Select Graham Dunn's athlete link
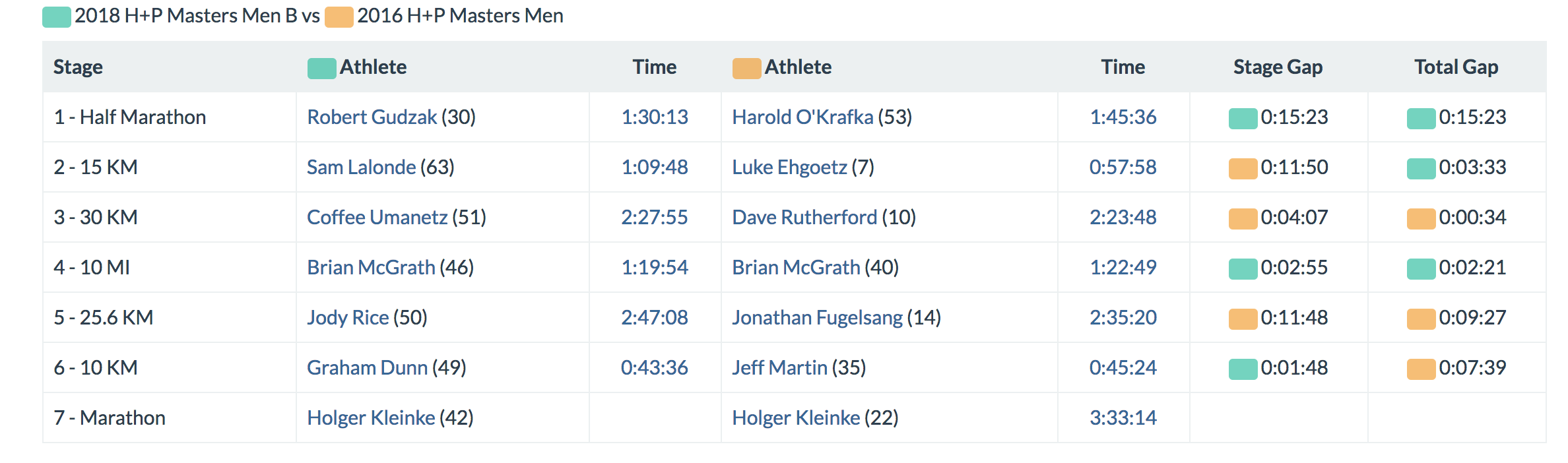The image size is (1568, 463). pyautogui.click(x=367, y=368)
